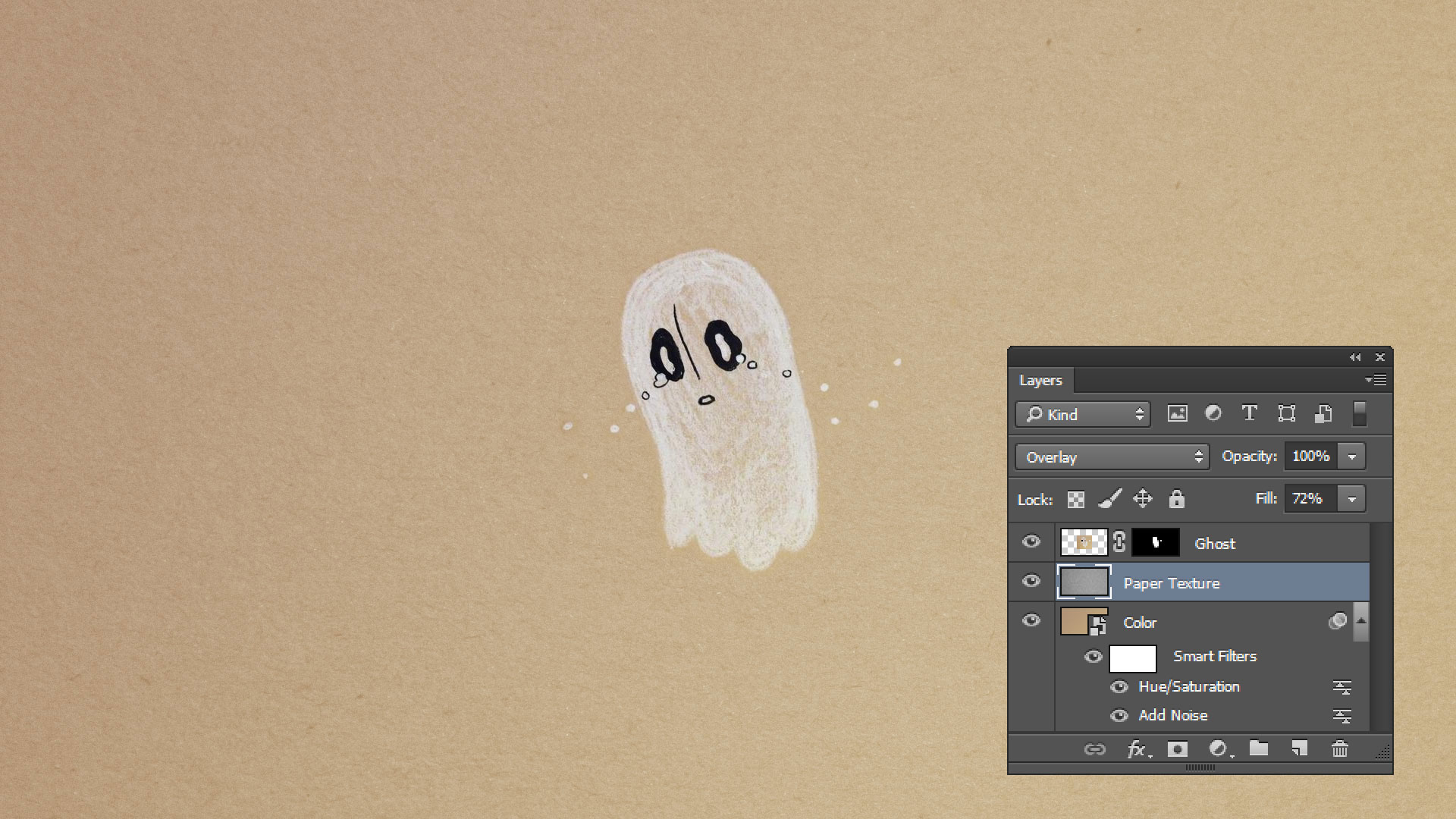Toggle the layer filtering switch
Screen dimensions: 1456x819
tap(1360, 413)
